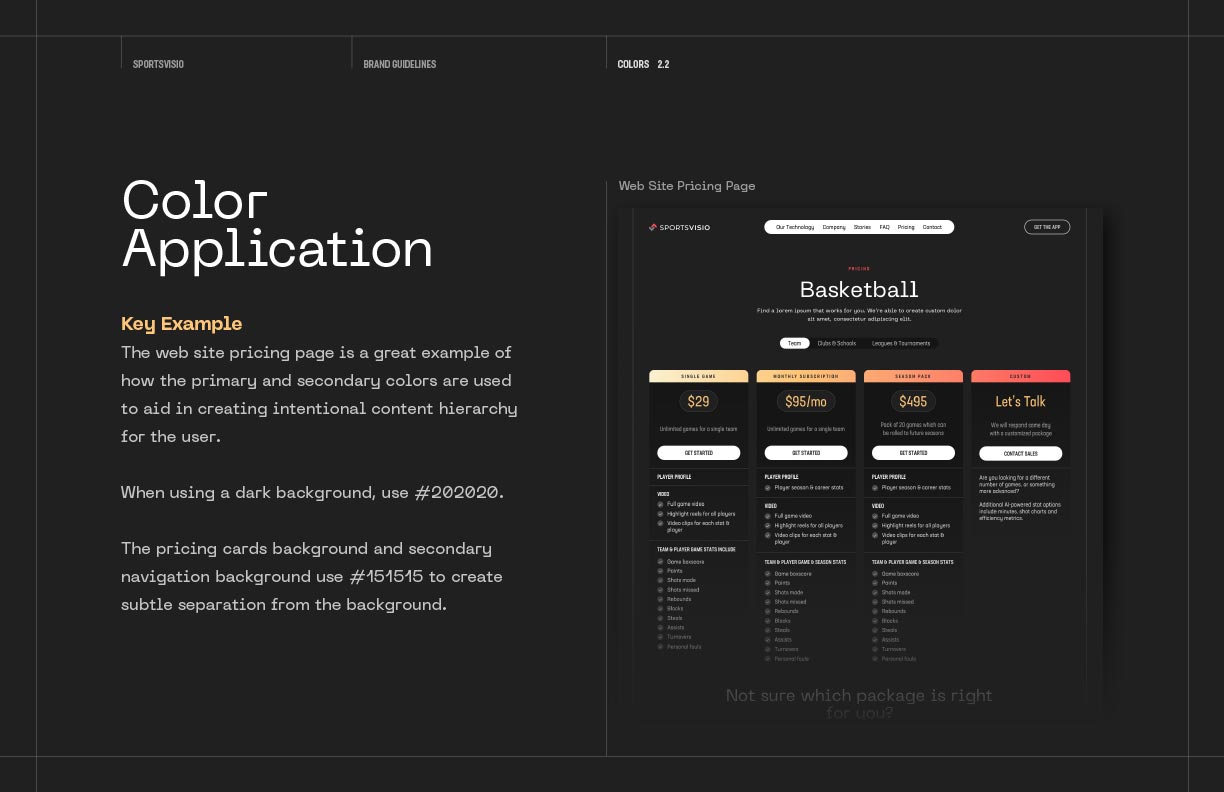This screenshot has height=792, width=1224.
Task: Open the Contact navigation link
Action: coord(932,227)
